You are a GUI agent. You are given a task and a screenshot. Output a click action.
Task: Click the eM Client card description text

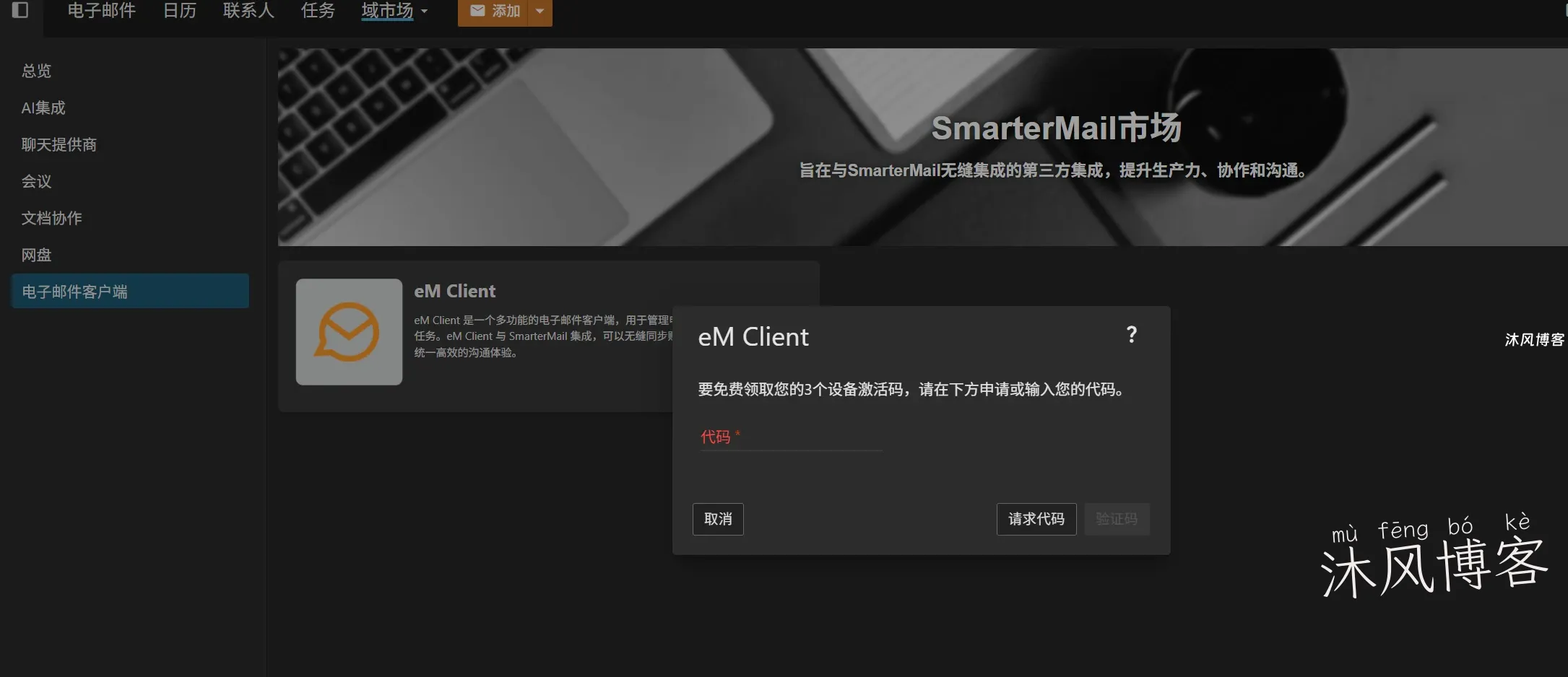coord(543,336)
